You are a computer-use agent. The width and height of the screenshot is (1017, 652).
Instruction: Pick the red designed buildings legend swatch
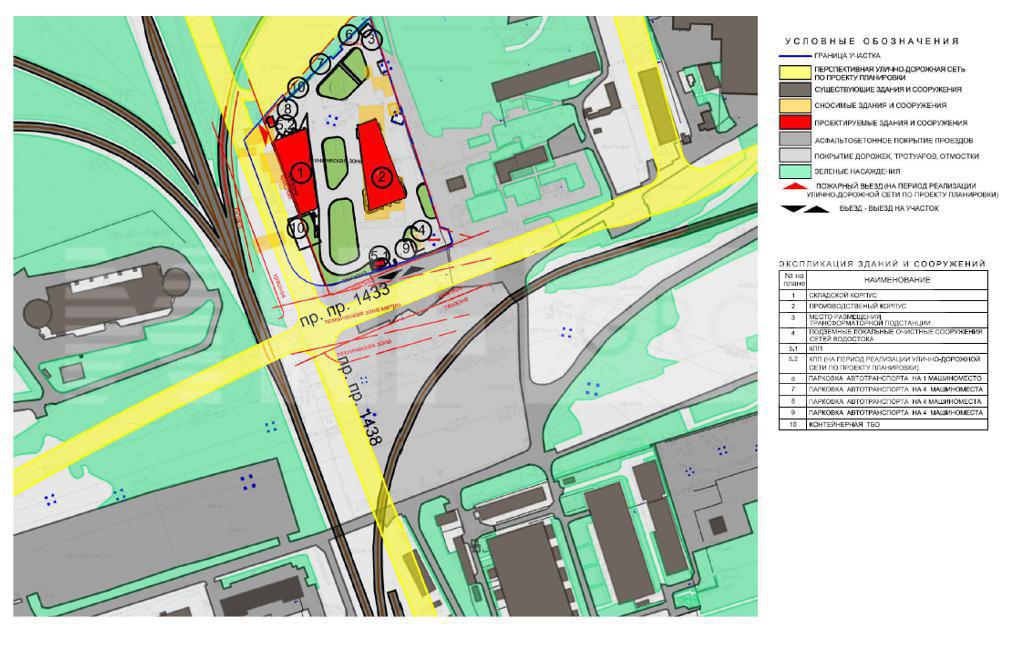(795, 122)
